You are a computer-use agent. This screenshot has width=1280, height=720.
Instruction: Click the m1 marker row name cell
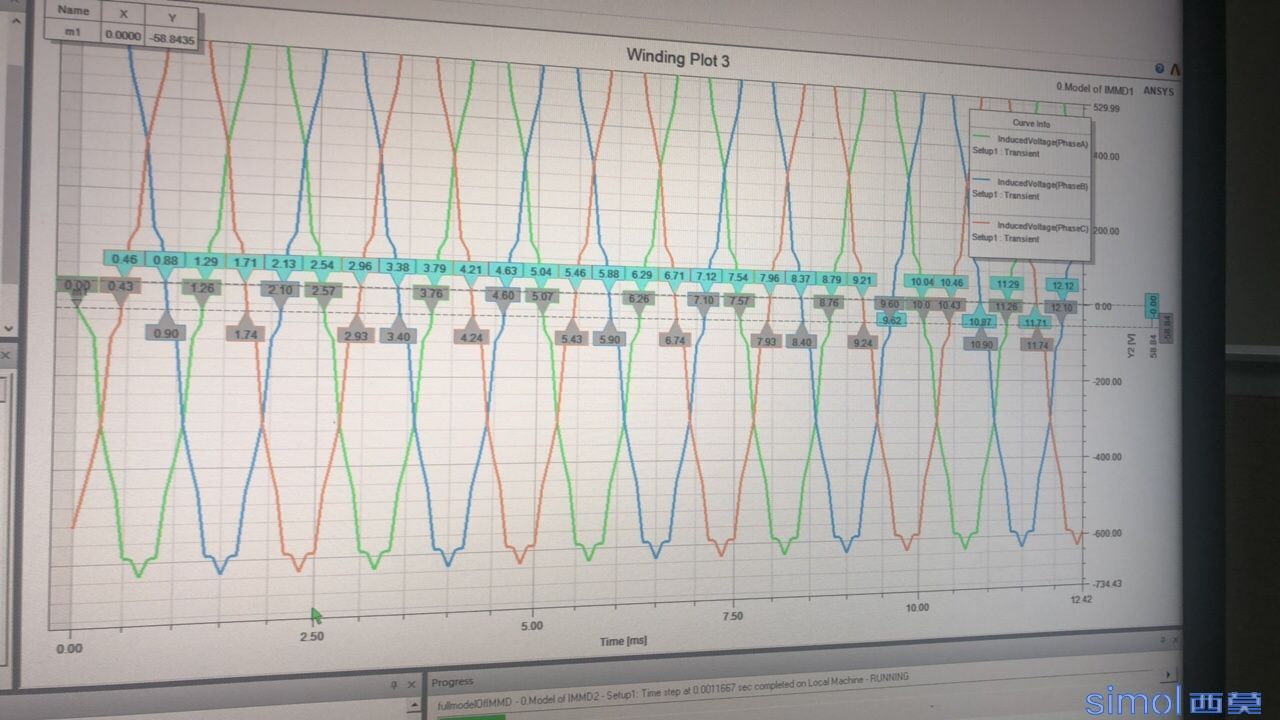tap(72, 33)
